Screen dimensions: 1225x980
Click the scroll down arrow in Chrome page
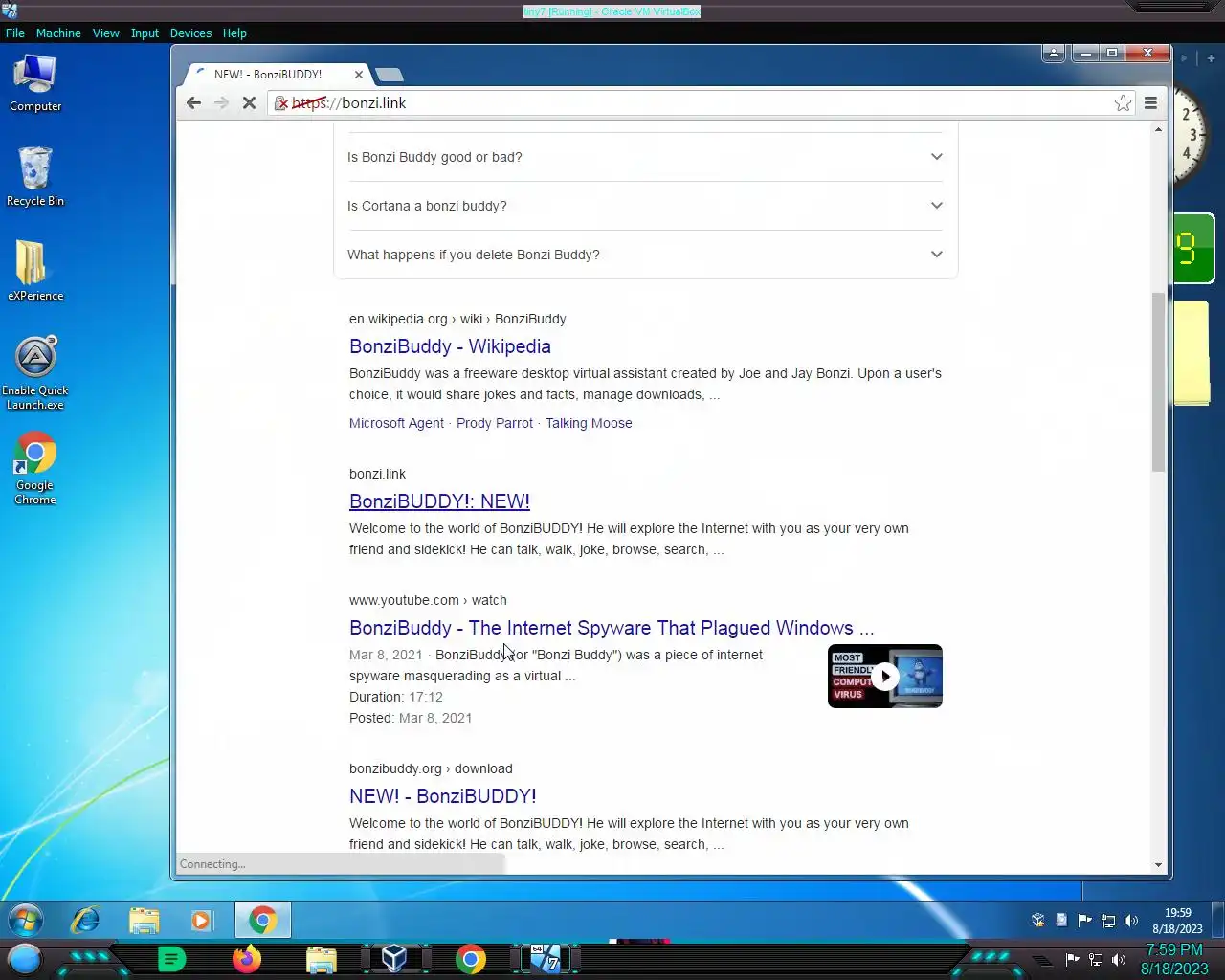[x=1158, y=865]
